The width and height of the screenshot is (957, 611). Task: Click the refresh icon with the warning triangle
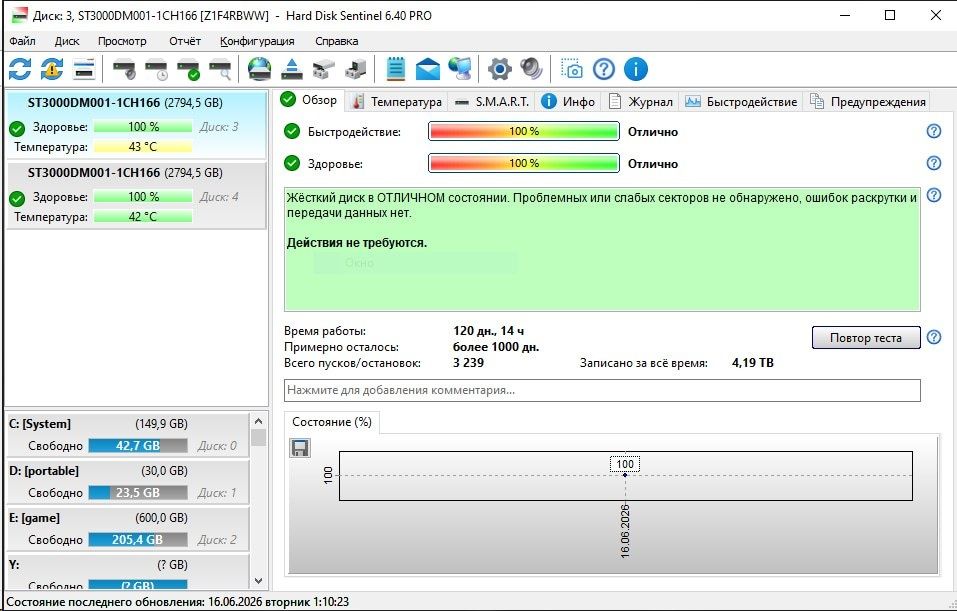[x=52, y=69]
